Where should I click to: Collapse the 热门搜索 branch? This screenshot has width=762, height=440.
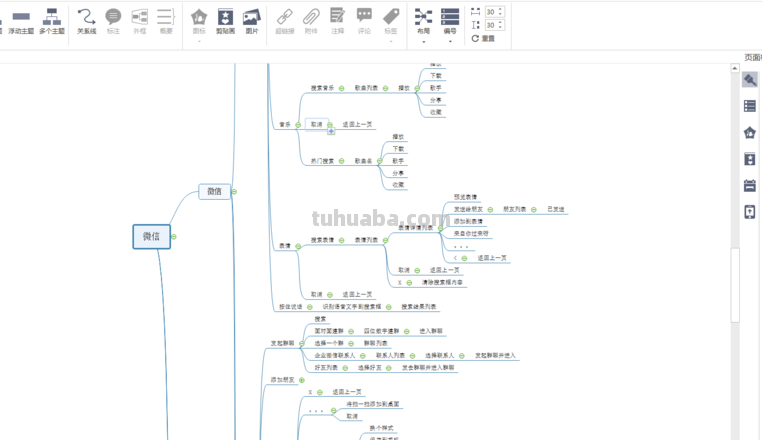342,161
